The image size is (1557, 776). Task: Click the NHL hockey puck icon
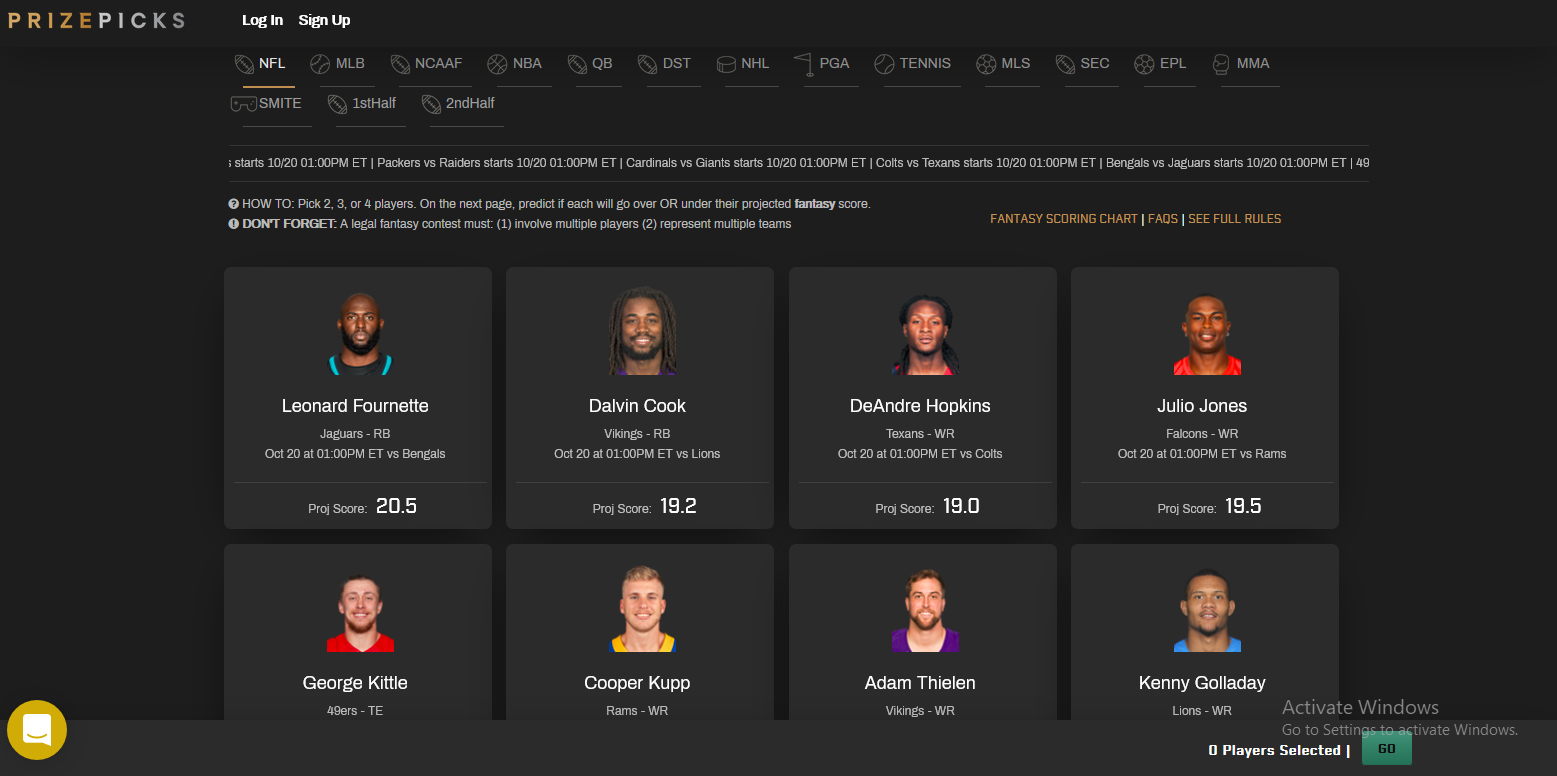point(726,64)
